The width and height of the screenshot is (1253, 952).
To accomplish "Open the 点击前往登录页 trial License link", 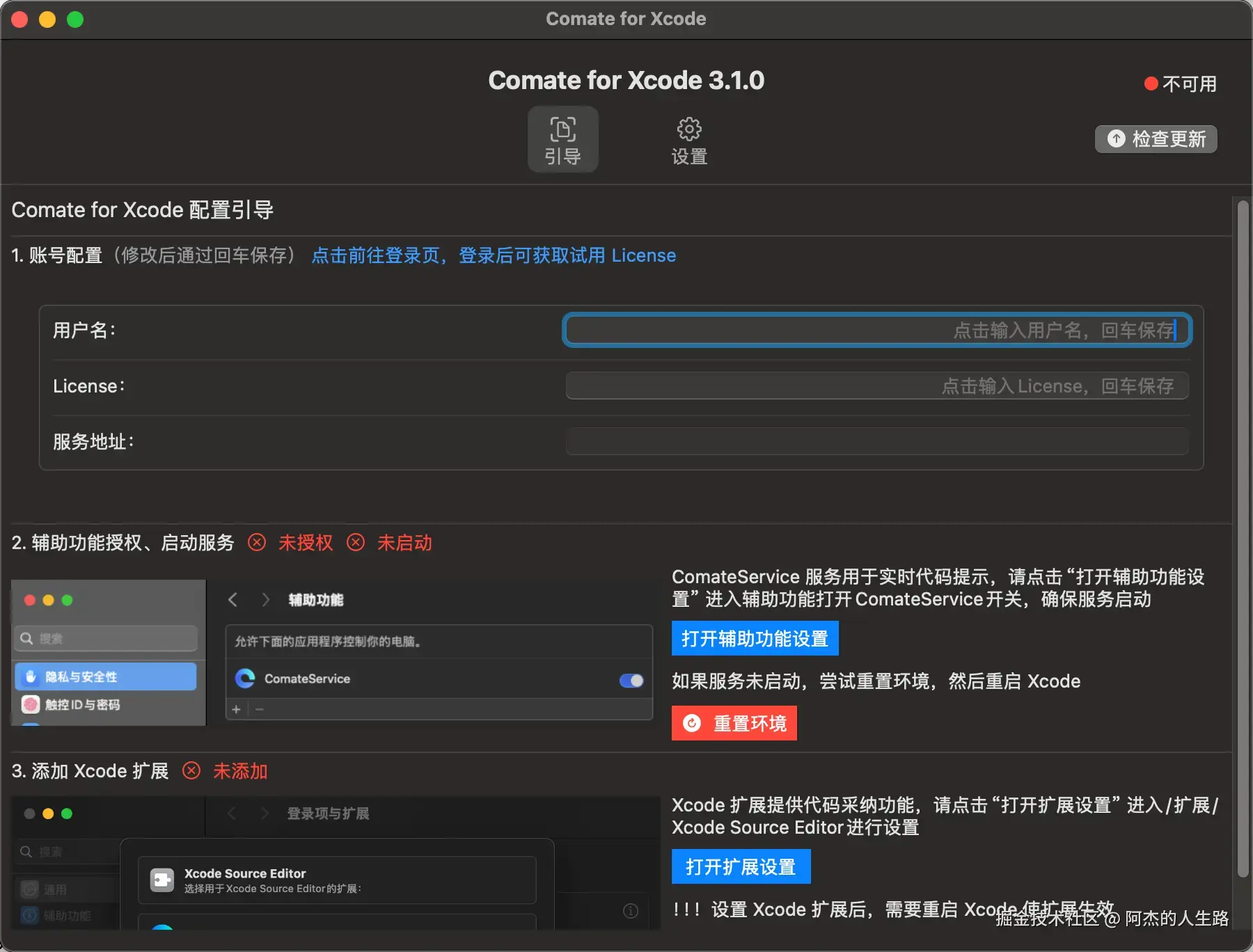I will pos(494,255).
